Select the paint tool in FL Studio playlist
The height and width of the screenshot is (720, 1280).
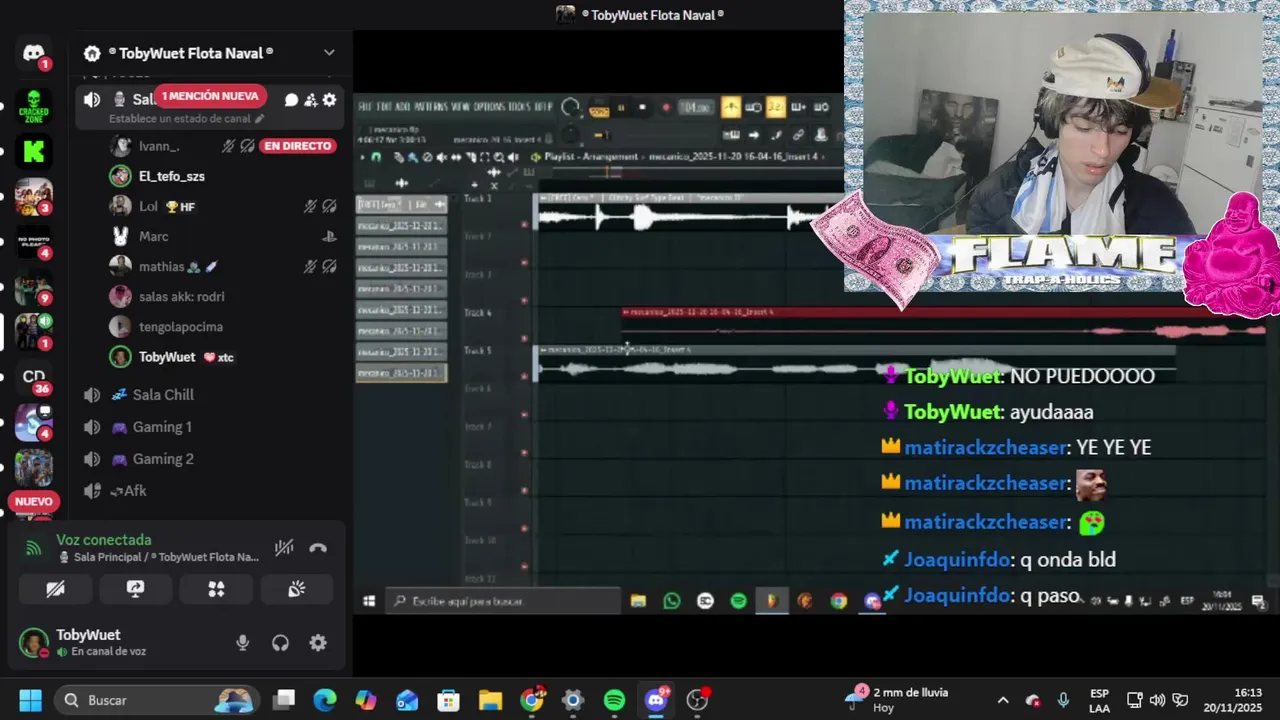tap(413, 158)
